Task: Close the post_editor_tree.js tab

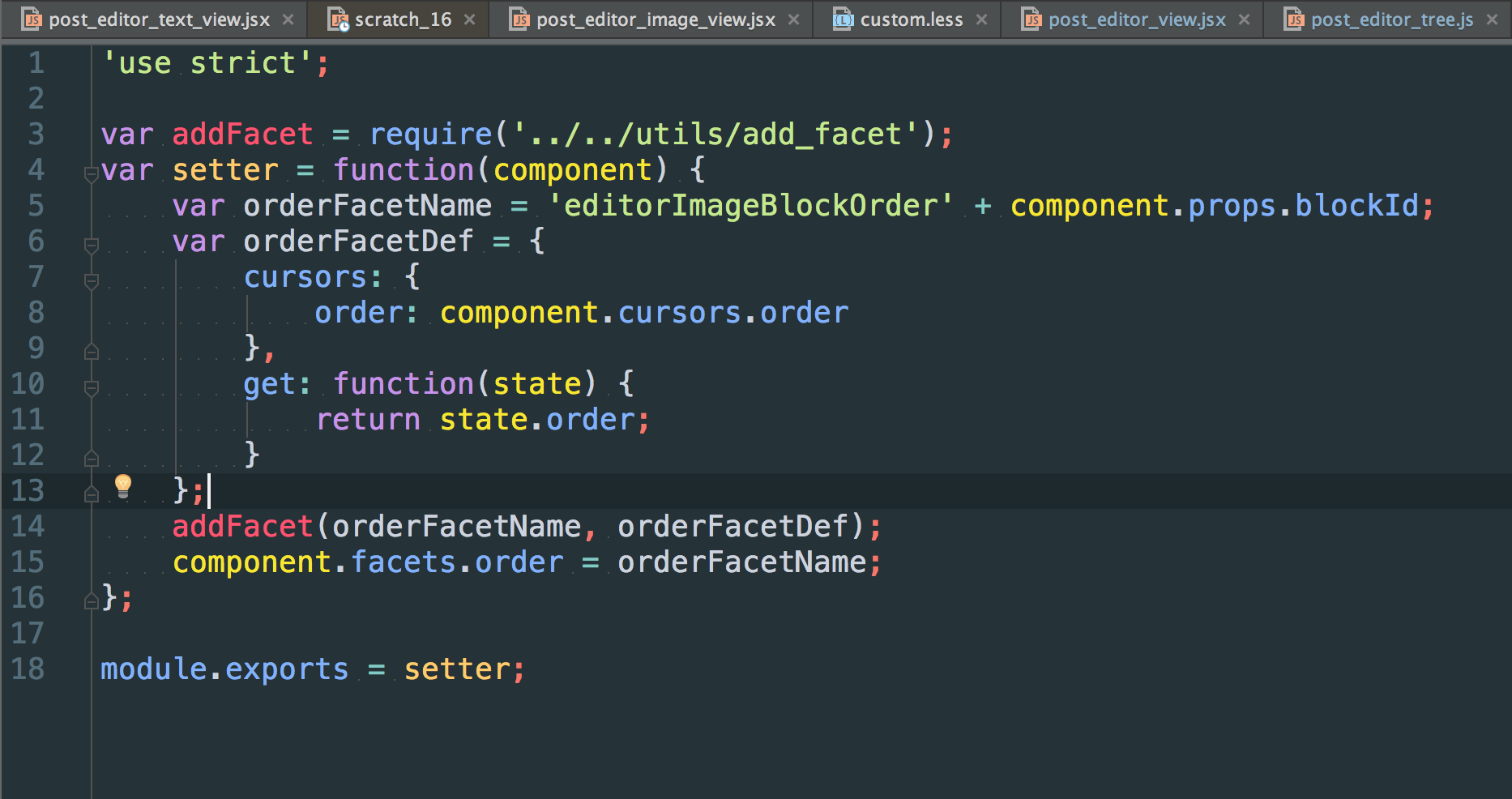Action: tap(1492, 19)
